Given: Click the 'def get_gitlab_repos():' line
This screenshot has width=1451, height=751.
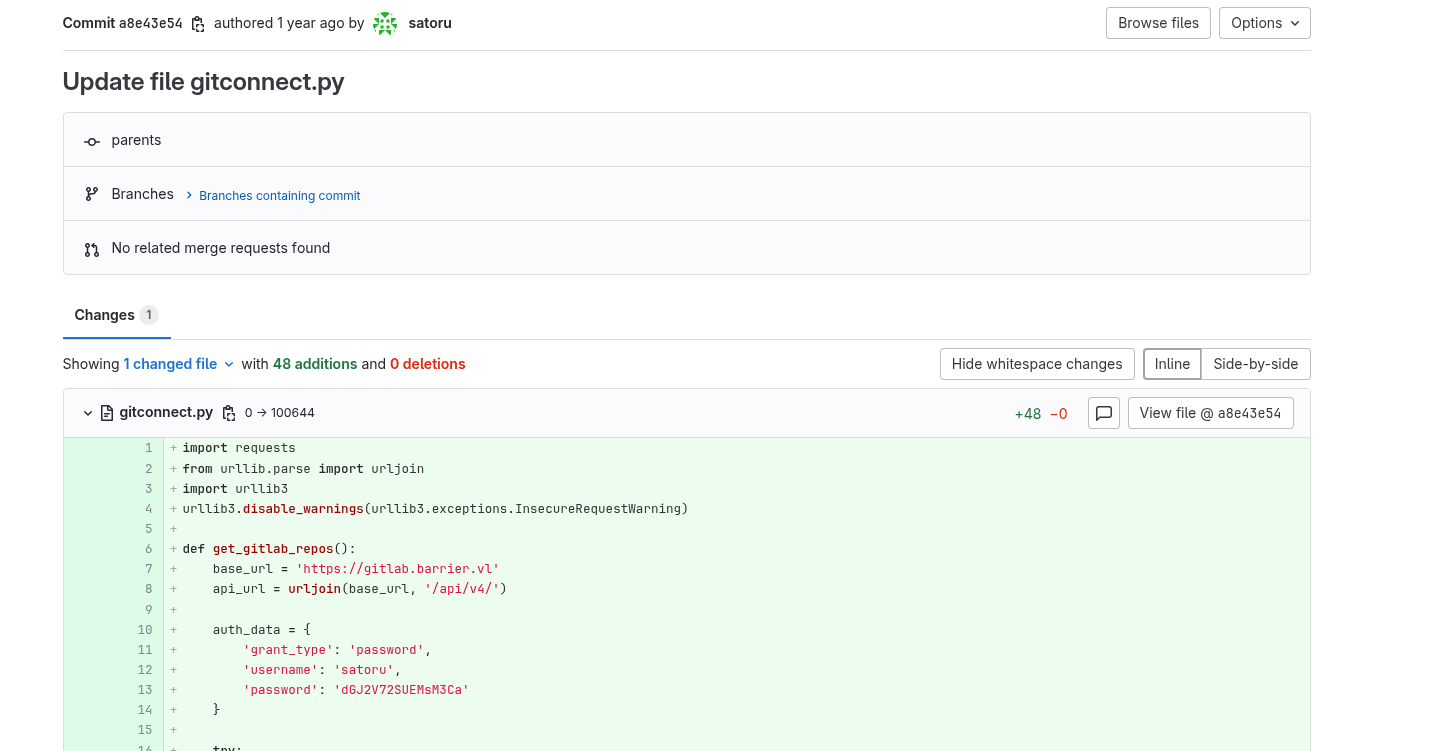Looking at the screenshot, I should (x=269, y=549).
